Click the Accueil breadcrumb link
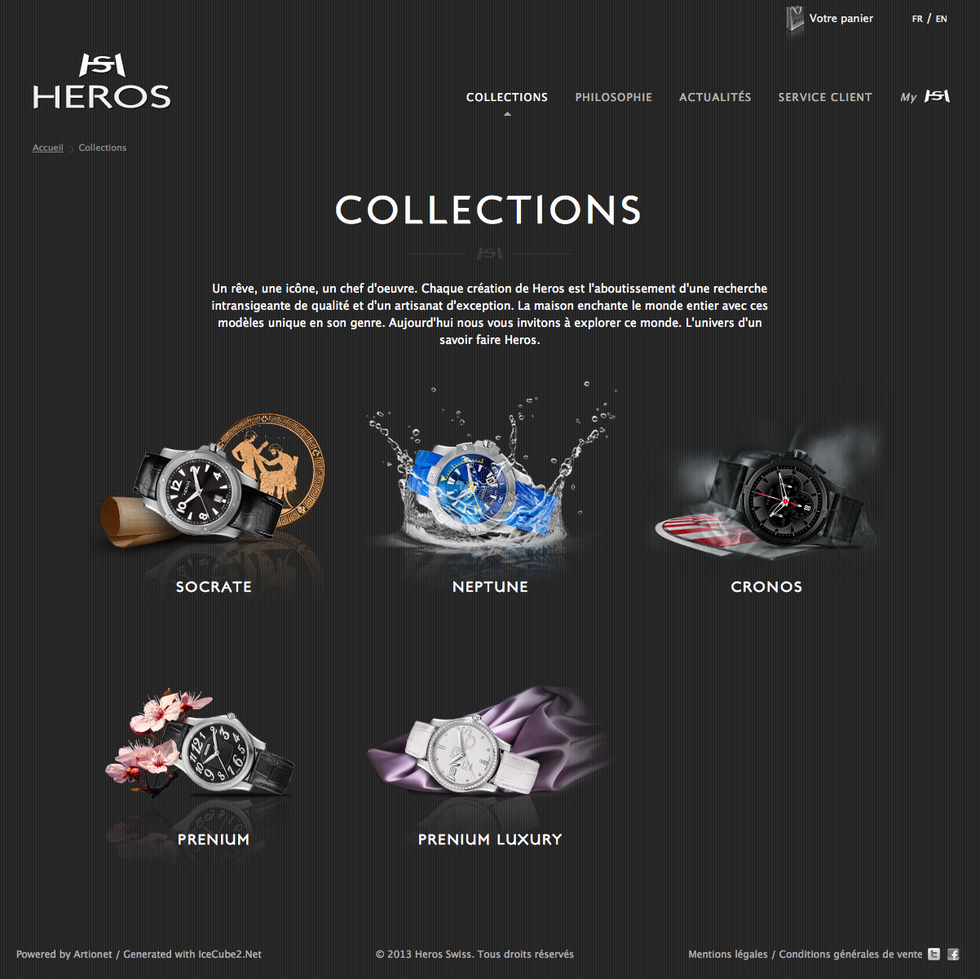980x979 pixels. (x=48, y=148)
